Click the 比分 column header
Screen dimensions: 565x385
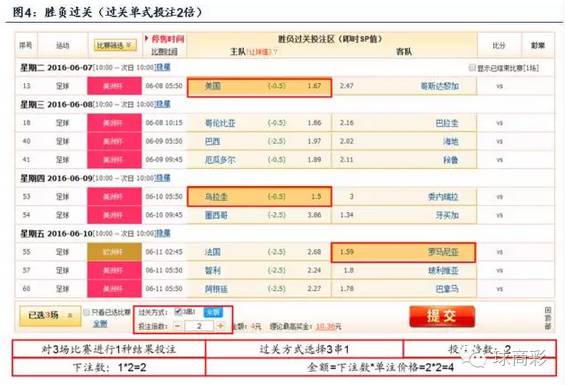pyautogui.click(x=499, y=45)
